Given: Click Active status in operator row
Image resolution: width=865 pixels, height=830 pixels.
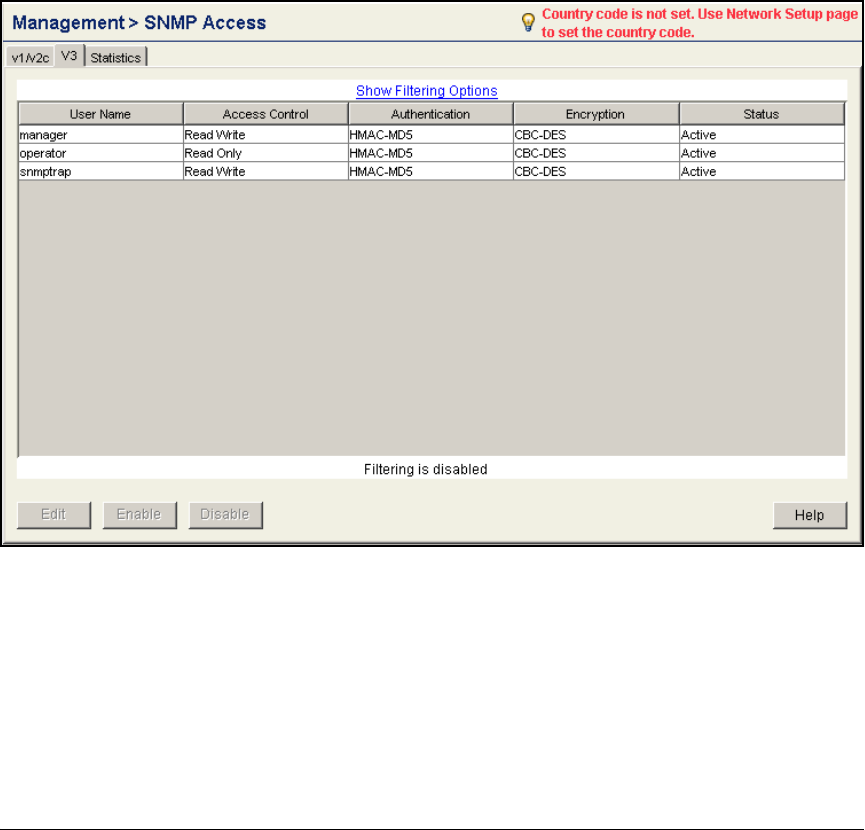Looking at the screenshot, I should coord(762,153).
